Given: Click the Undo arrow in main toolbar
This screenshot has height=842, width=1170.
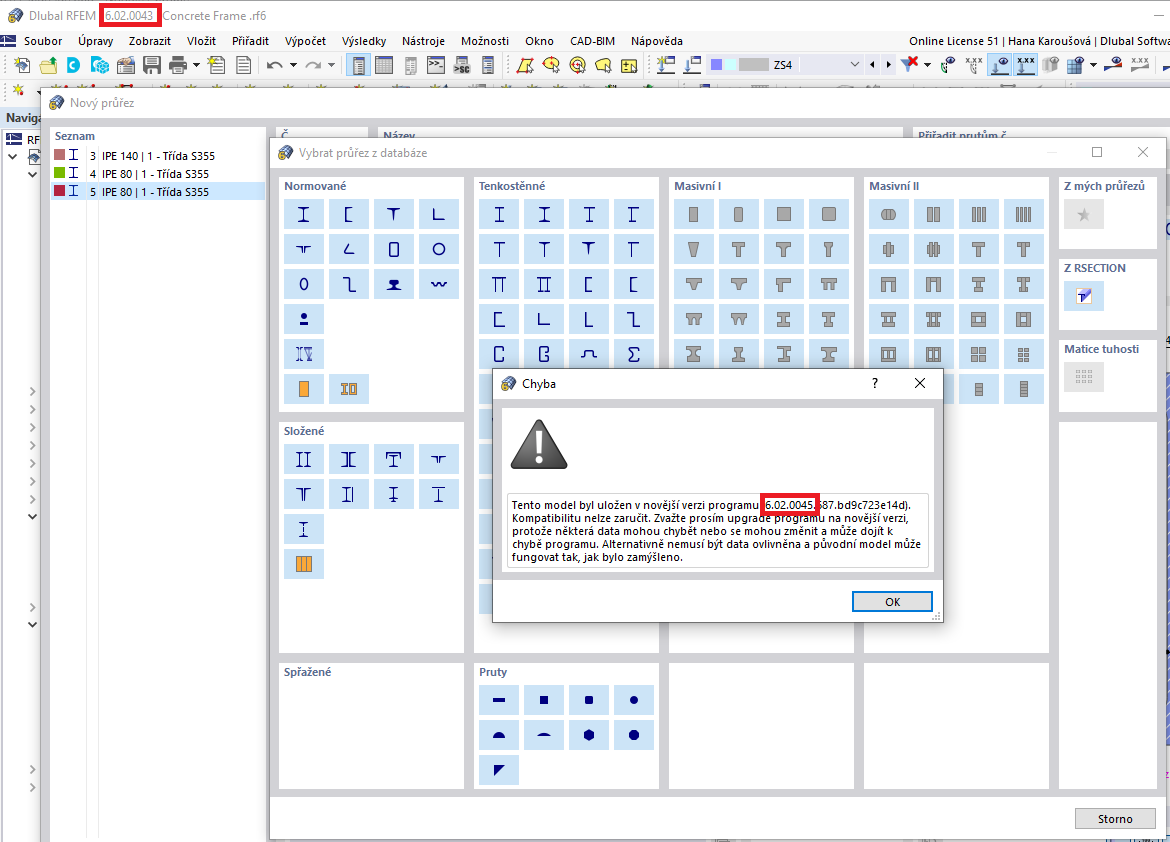Looking at the screenshot, I should click(275, 65).
